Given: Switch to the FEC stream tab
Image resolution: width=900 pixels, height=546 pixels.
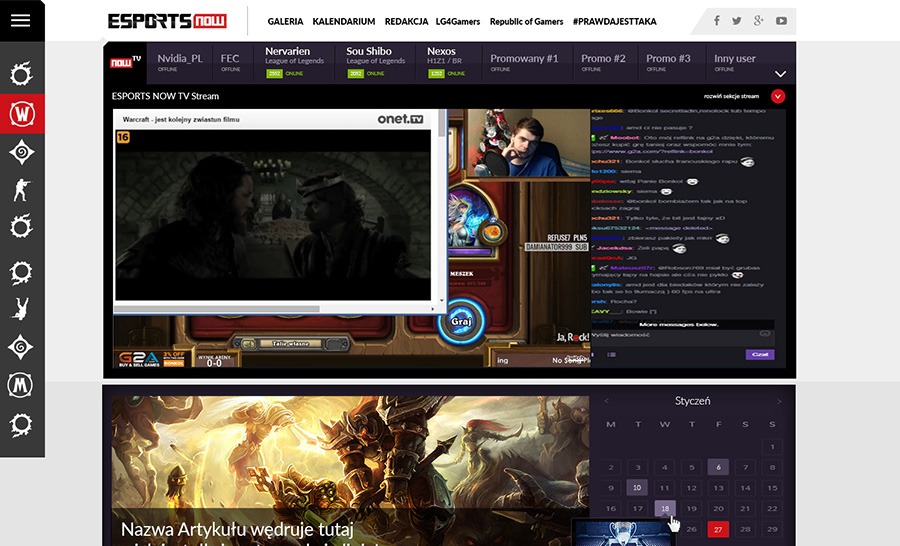Looking at the screenshot, I should click(230, 63).
